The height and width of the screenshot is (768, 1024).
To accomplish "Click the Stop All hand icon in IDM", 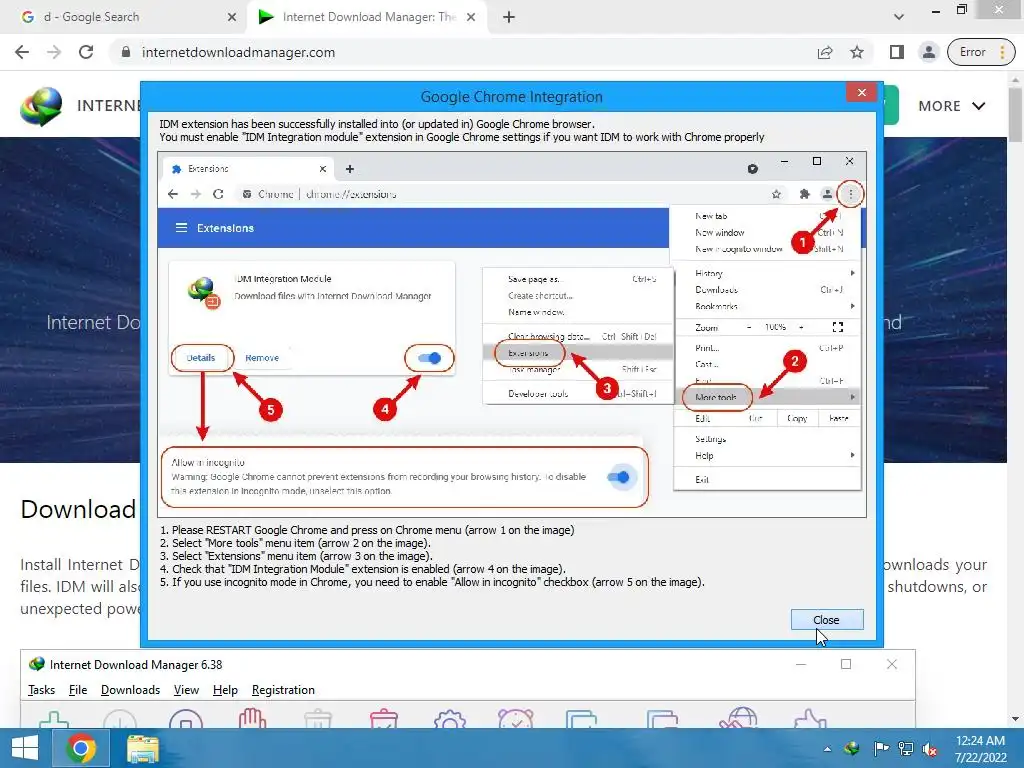I will [x=252, y=718].
